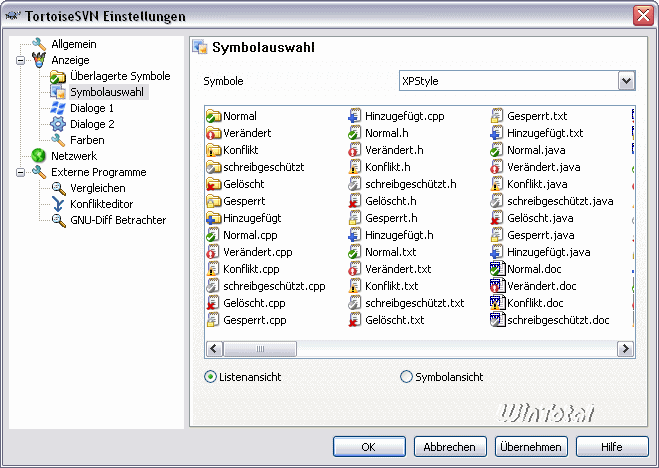Click the schreibgeschützt.txt list entry
The image size is (659, 468).
406,303
